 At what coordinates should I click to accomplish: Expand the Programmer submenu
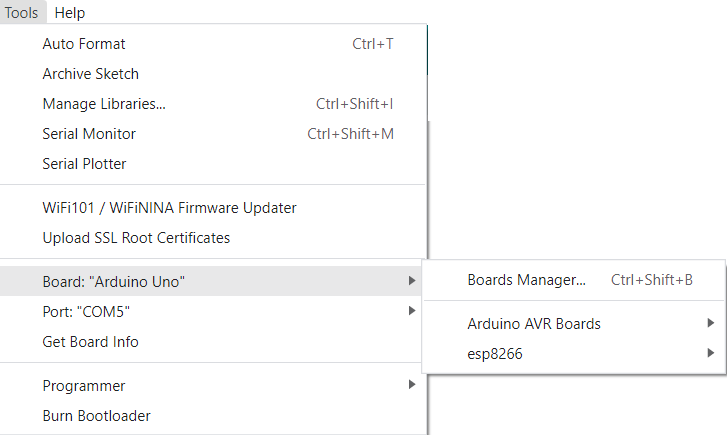tap(84, 386)
